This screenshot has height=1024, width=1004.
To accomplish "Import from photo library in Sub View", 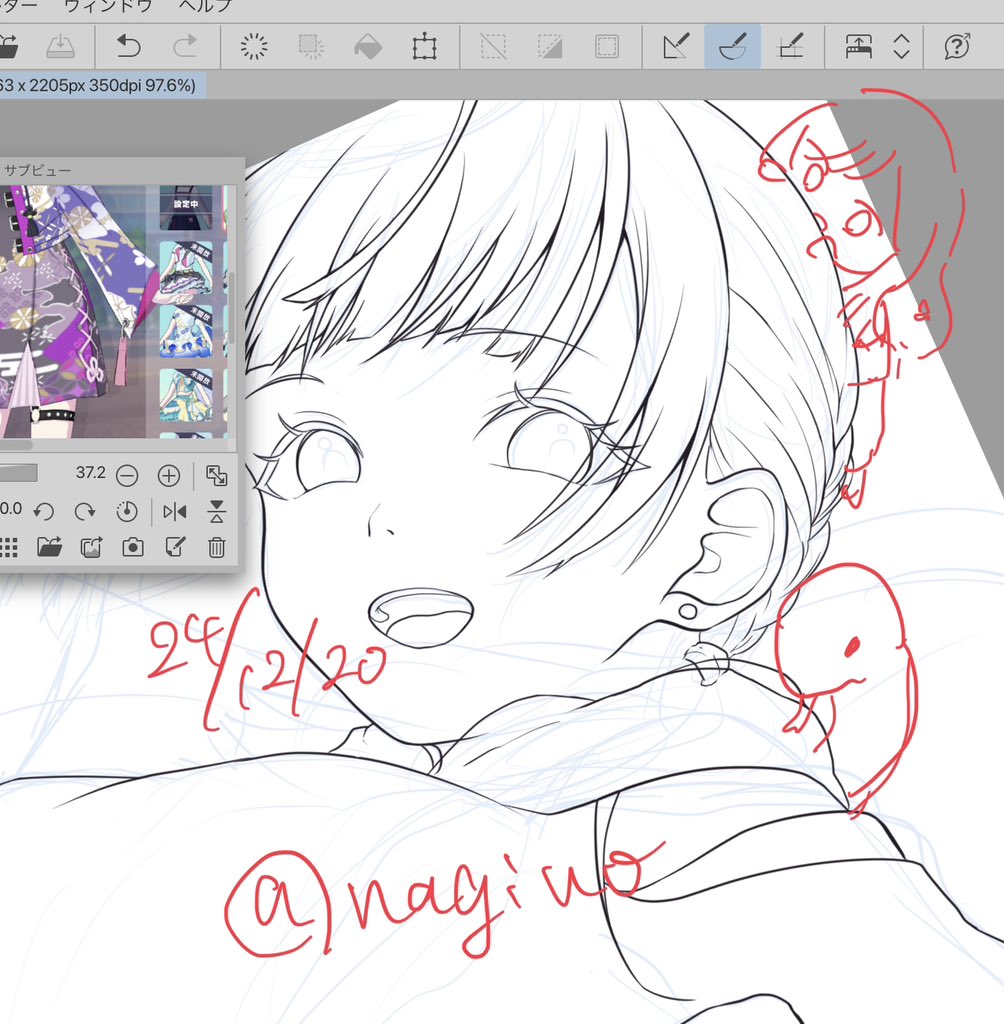I will point(91,547).
